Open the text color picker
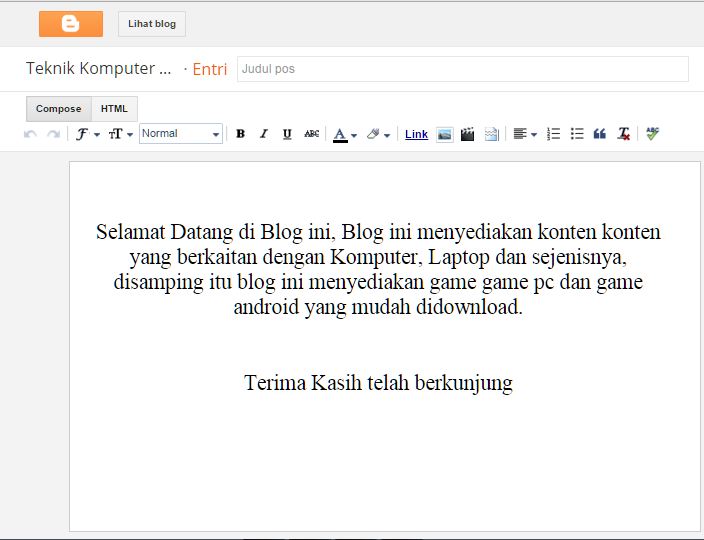The height and width of the screenshot is (540, 704). click(x=344, y=134)
